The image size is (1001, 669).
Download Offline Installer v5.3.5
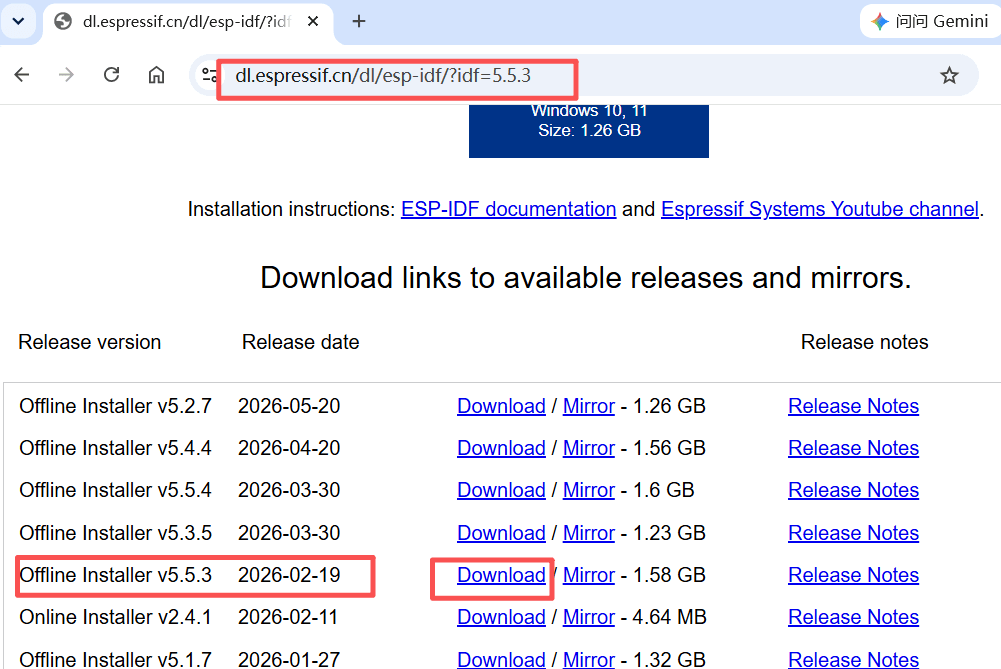coord(501,533)
